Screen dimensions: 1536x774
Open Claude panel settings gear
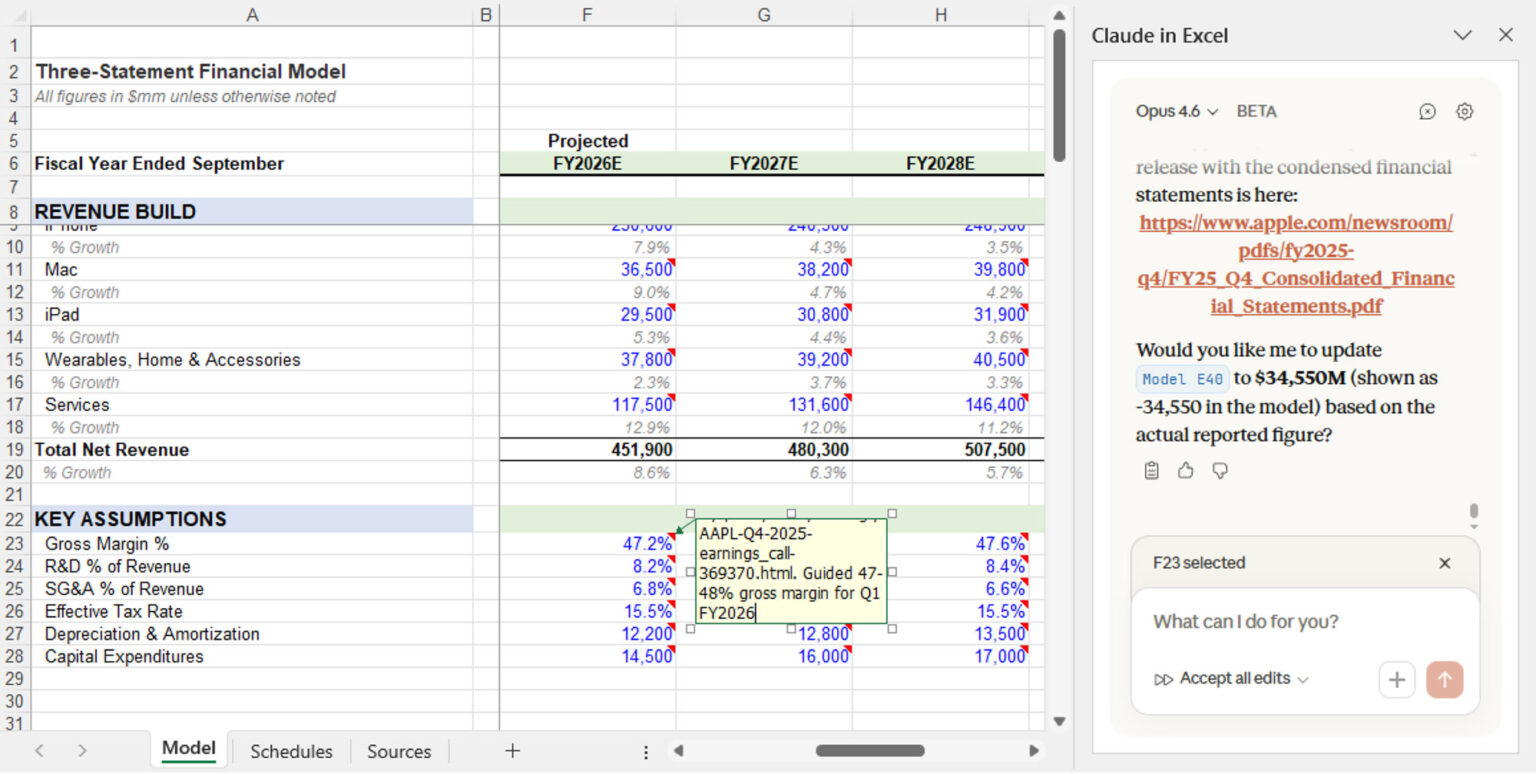[1464, 112]
